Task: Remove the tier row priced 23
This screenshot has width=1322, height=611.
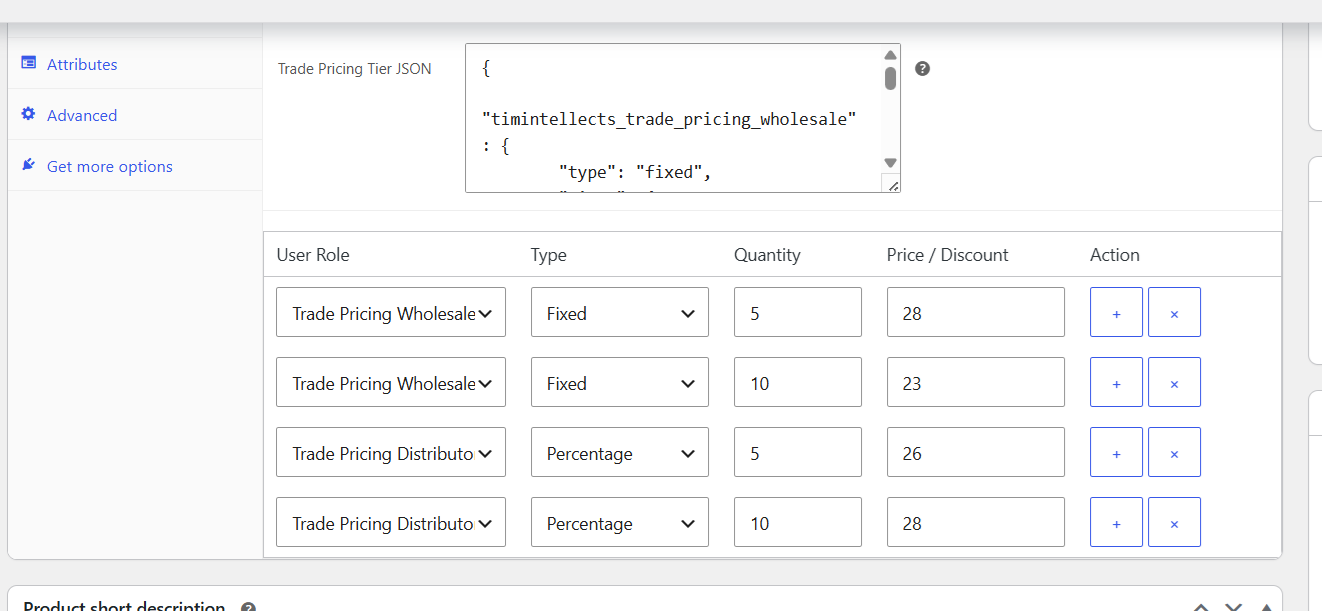Action: click(x=1174, y=383)
